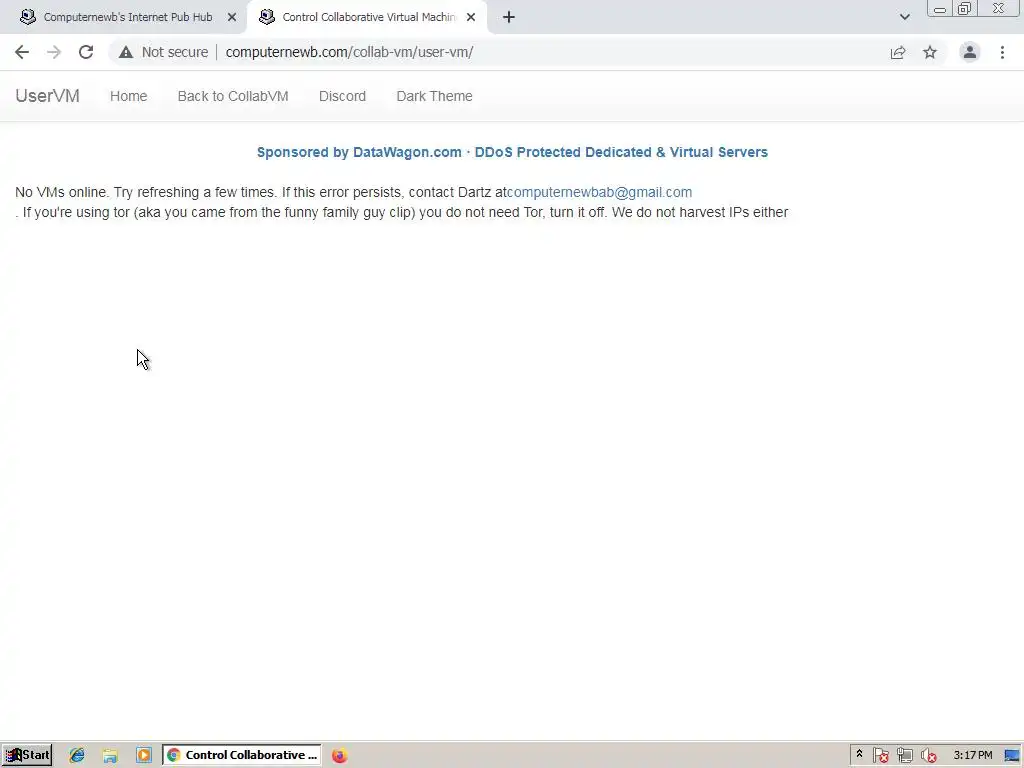
Task: Open a new tab with the plus button
Action: coord(509,17)
